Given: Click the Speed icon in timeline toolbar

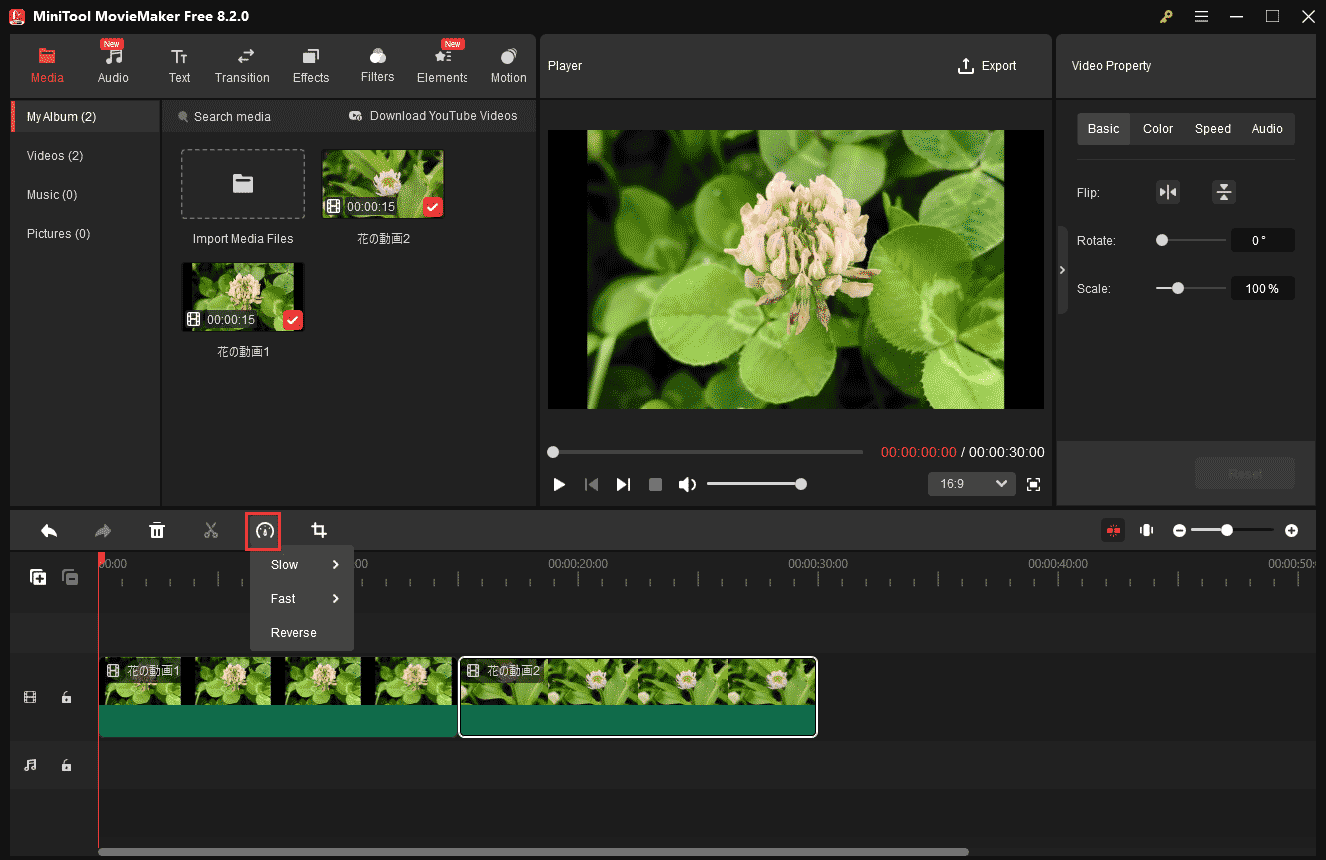Looking at the screenshot, I should pos(264,530).
